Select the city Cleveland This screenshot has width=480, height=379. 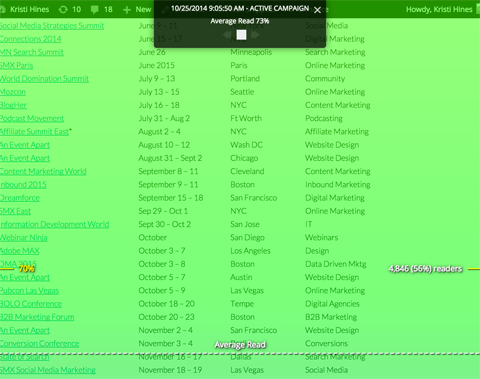(x=247, y=171)
